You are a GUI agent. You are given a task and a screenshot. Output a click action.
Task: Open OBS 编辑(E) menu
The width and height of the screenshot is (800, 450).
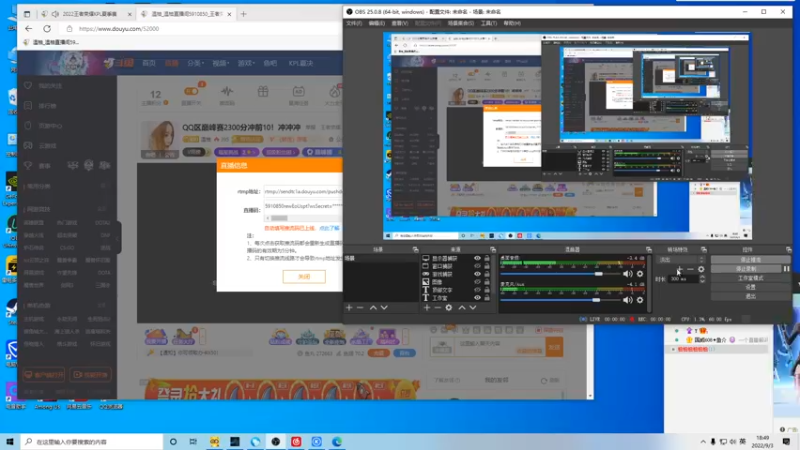point(377,23)
